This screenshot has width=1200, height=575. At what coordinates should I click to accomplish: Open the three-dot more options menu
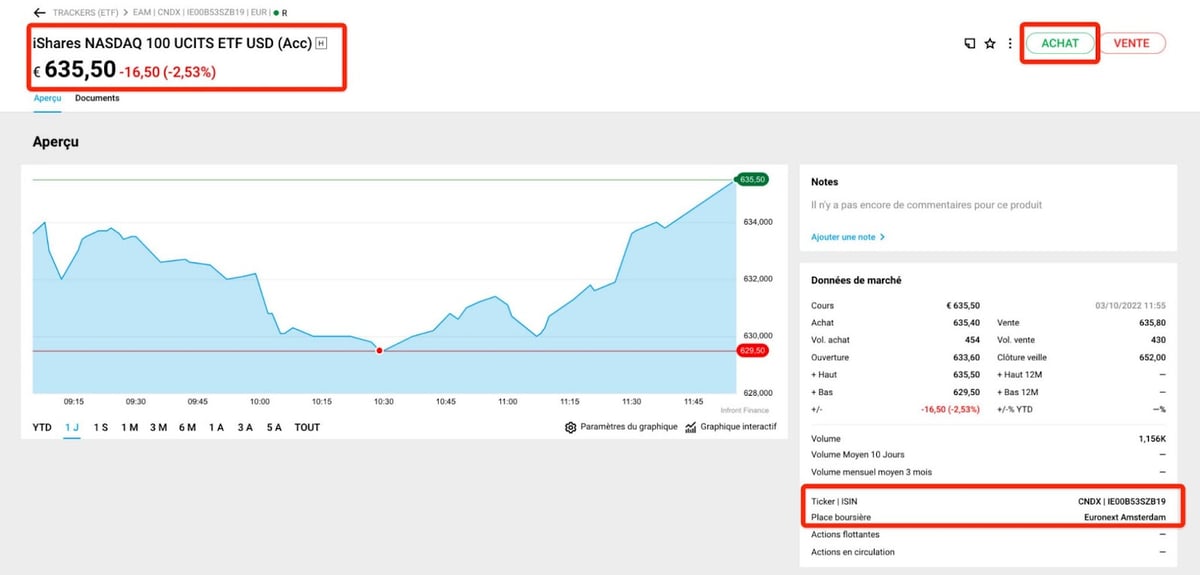[1010, 44]
